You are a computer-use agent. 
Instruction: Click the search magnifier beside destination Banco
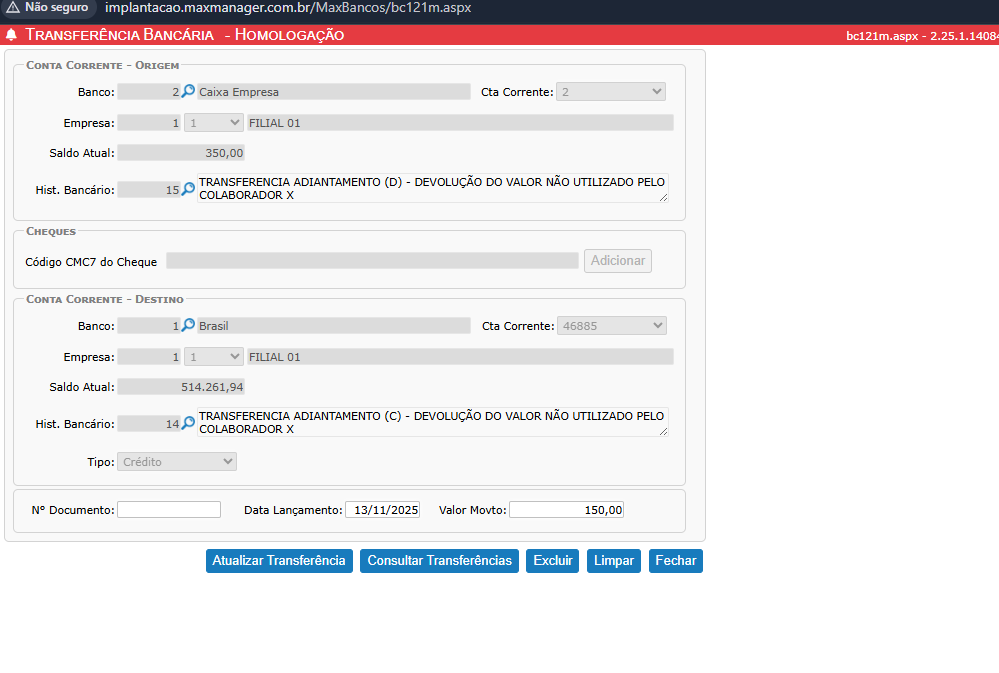pos(188,325)
